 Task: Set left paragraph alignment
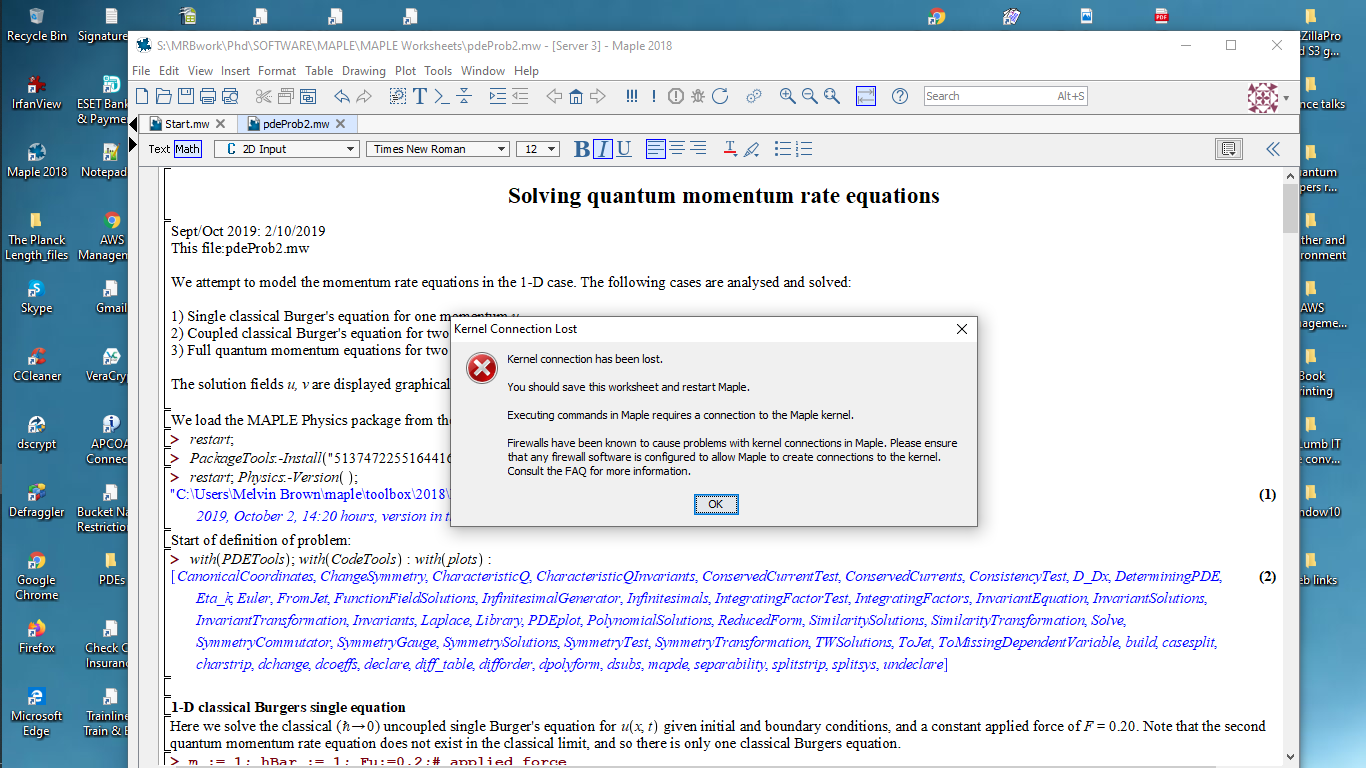tap(656, 149)
